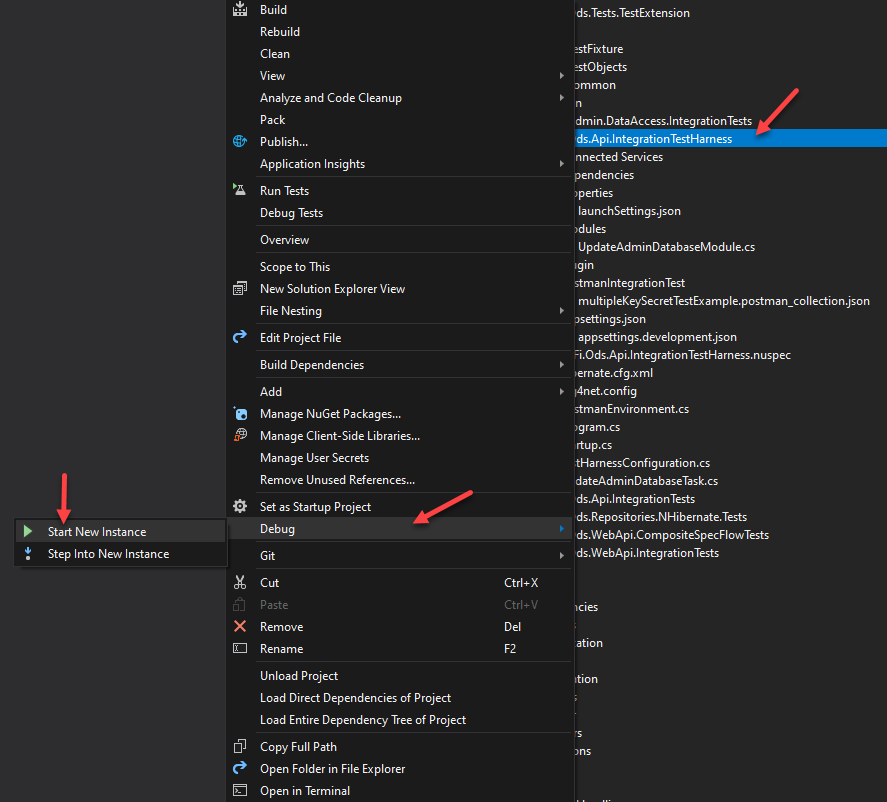This screenshot has height=802, width=887.
Task: Click the Step Into New Instance icon
Action: [28, 553]
